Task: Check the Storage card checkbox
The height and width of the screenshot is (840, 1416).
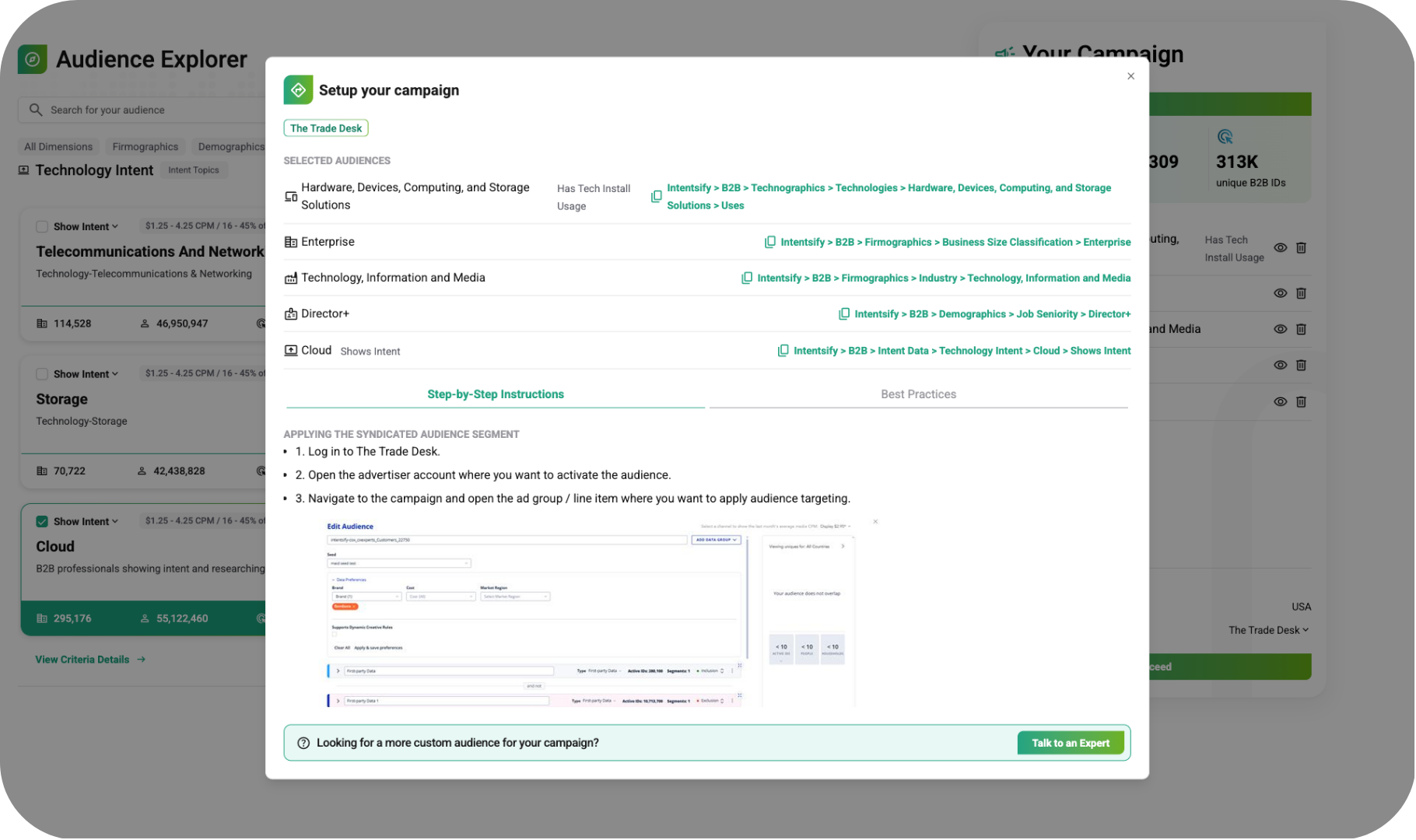Action: click(x=42, y=374)
